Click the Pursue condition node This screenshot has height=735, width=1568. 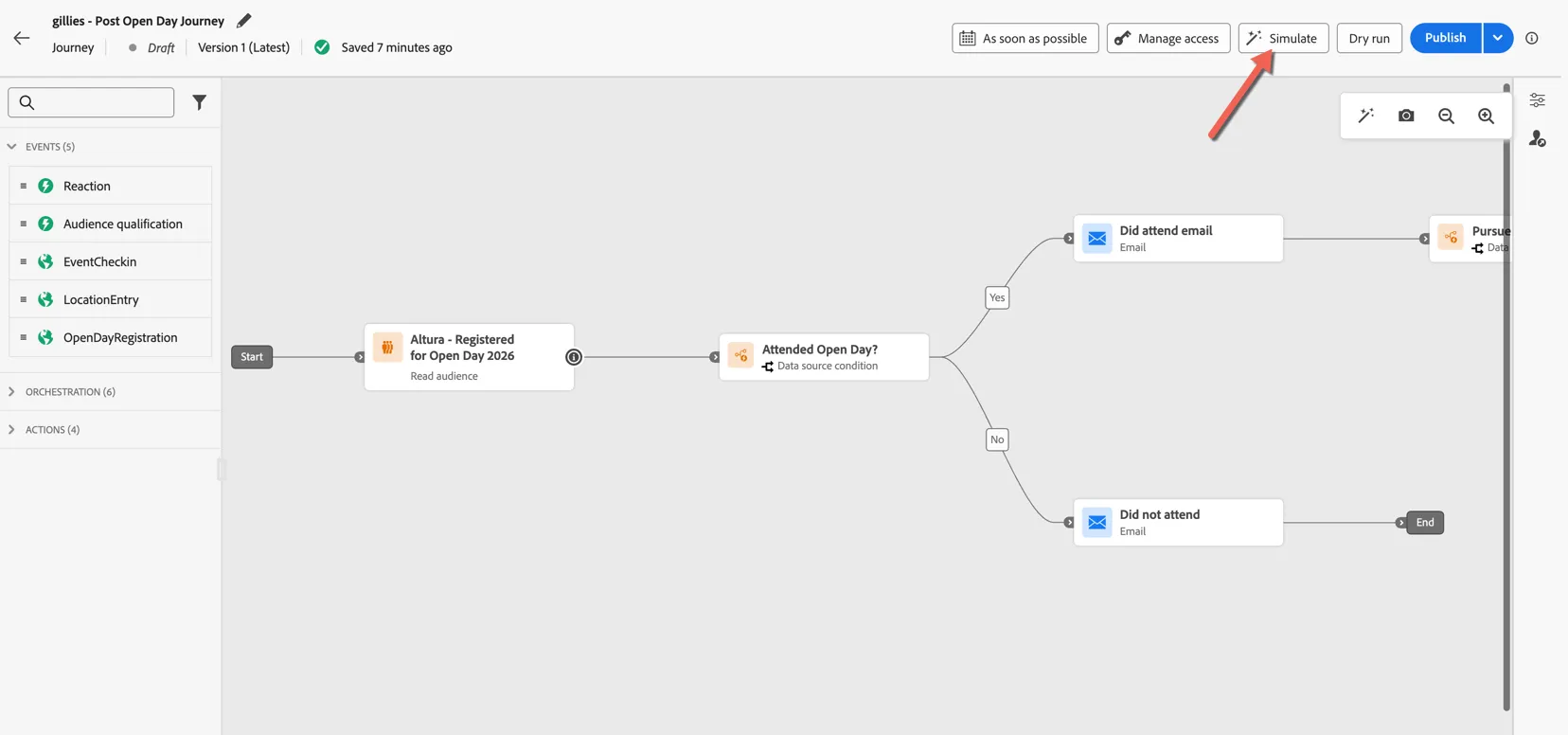click(x=1470, y=239)
